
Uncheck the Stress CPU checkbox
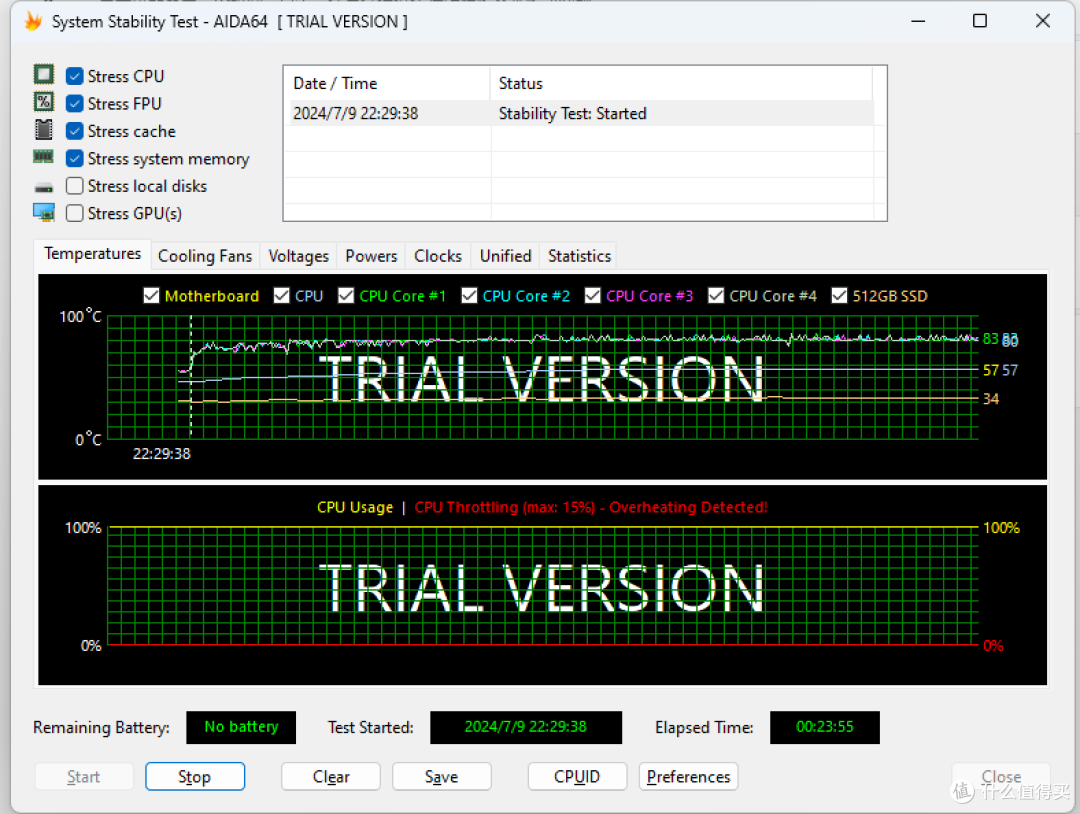[x=74, y=76]
